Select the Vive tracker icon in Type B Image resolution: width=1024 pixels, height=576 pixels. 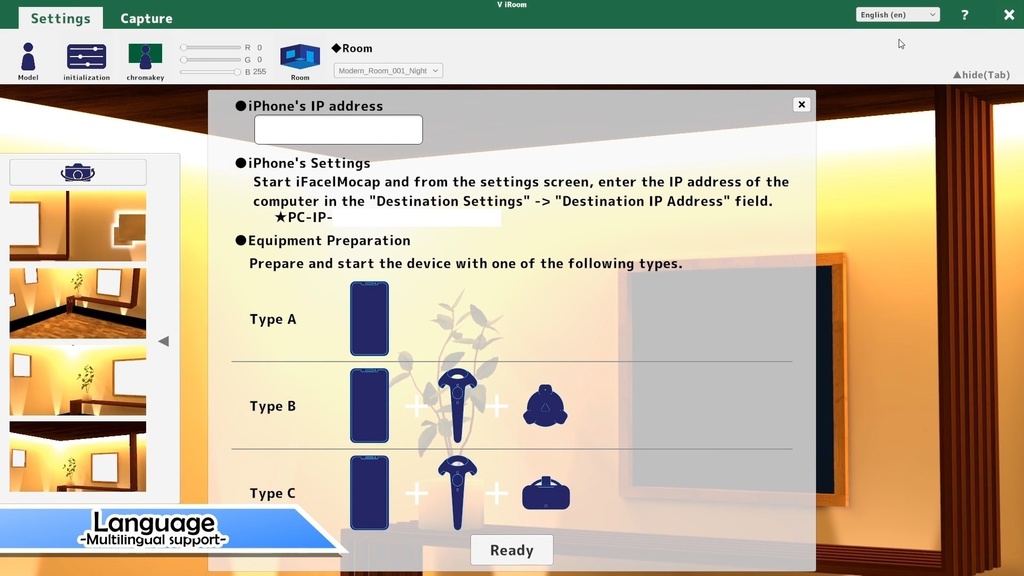[x=544, y=405]
